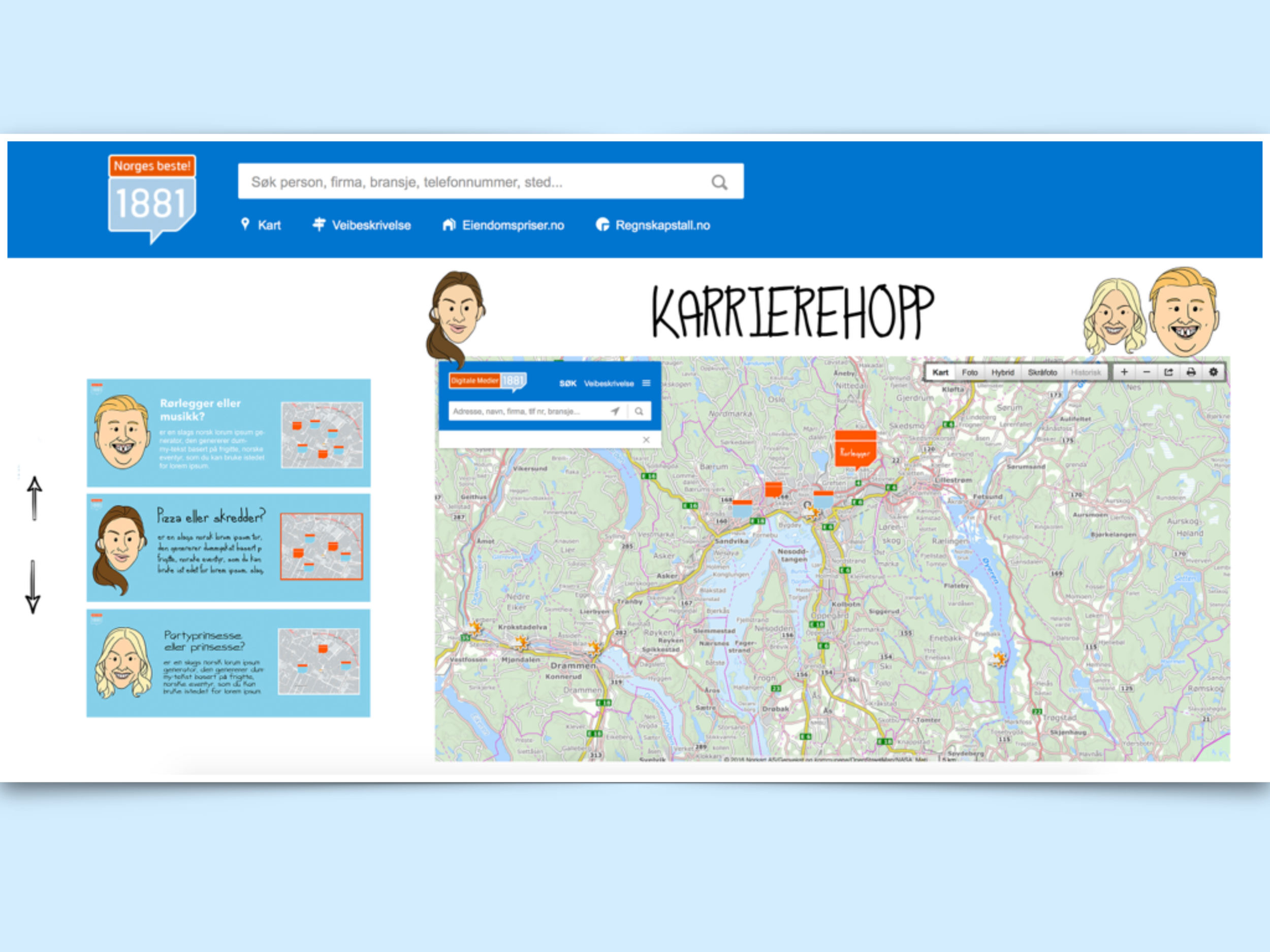
Task: Open map settings gear icon
Action: coord(1213,372)
